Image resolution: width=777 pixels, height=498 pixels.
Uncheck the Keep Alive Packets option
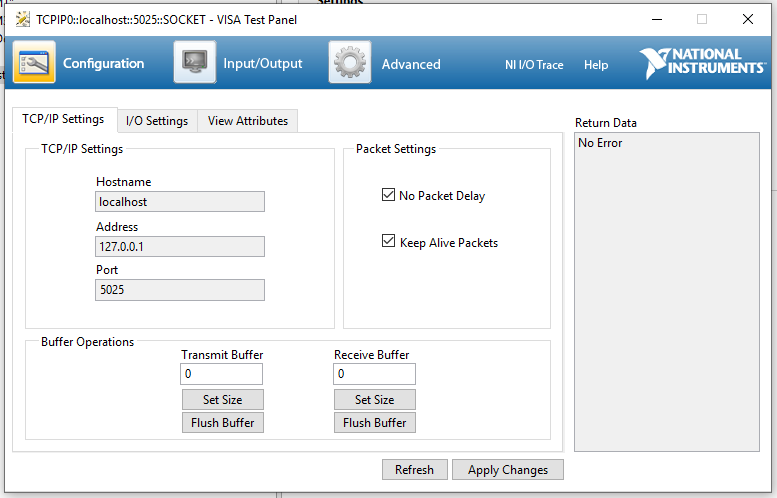[388, 241]
